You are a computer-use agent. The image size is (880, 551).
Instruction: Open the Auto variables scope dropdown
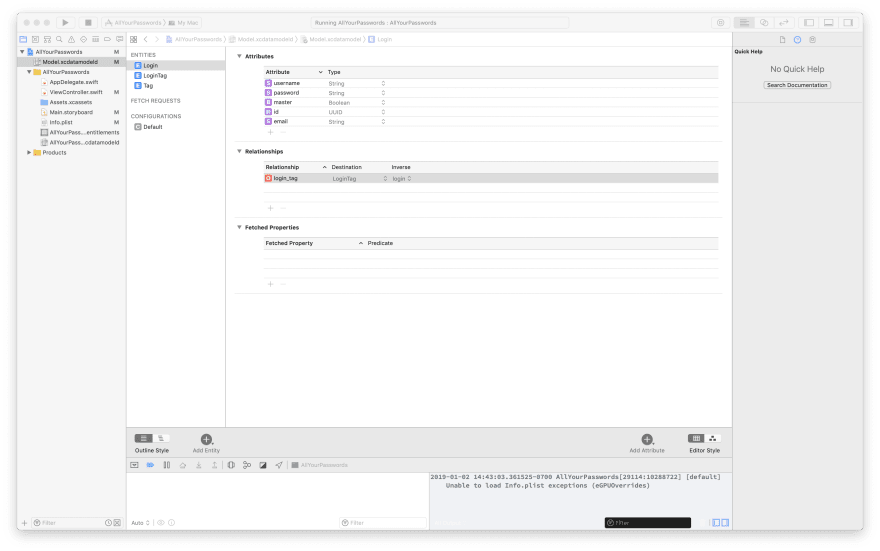point(140,522)
